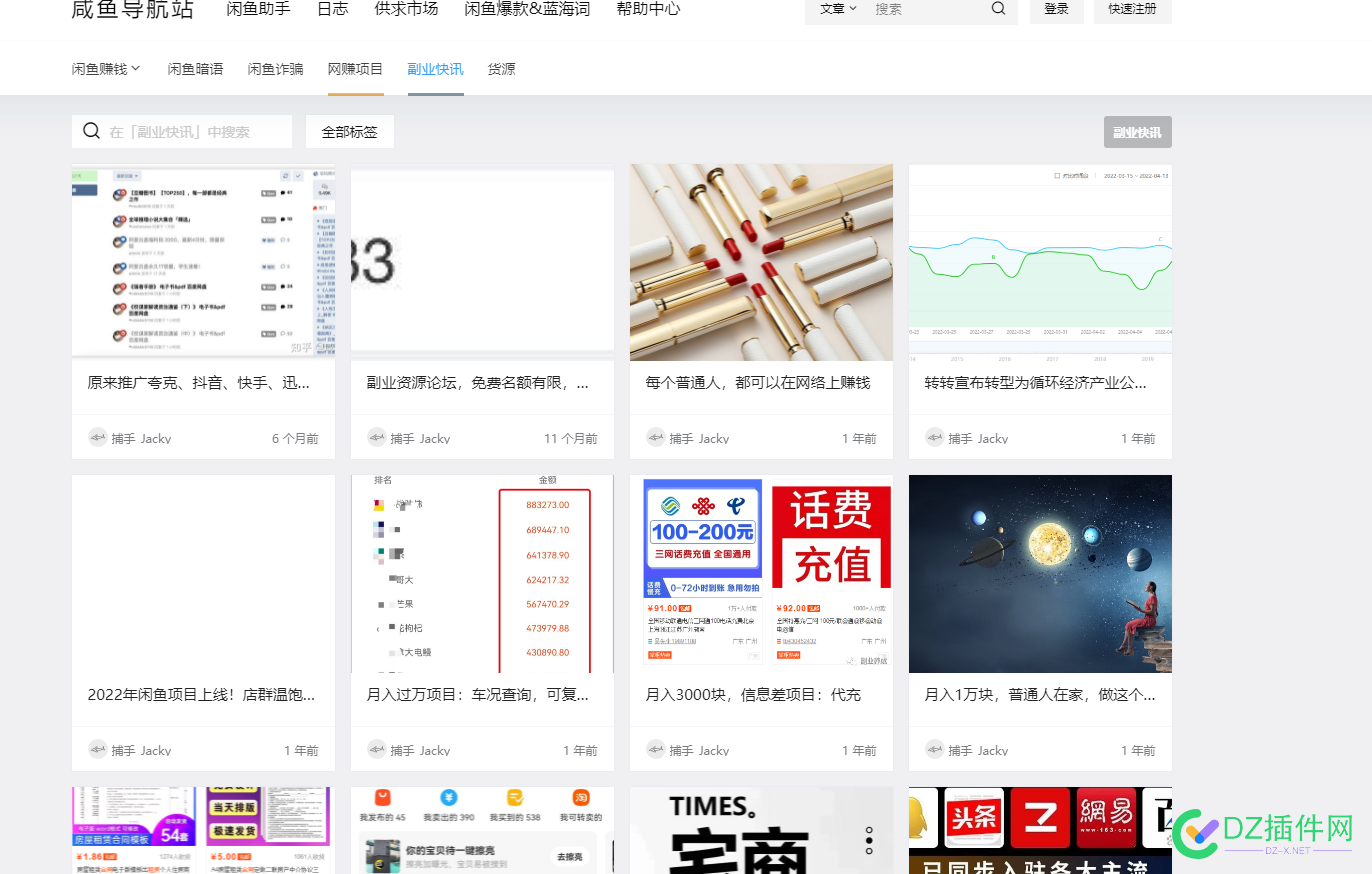This screenshot has width=1372, height=874.
Task: Go to 咸鱼导航站 site home
Action: [x=133, y=9]
